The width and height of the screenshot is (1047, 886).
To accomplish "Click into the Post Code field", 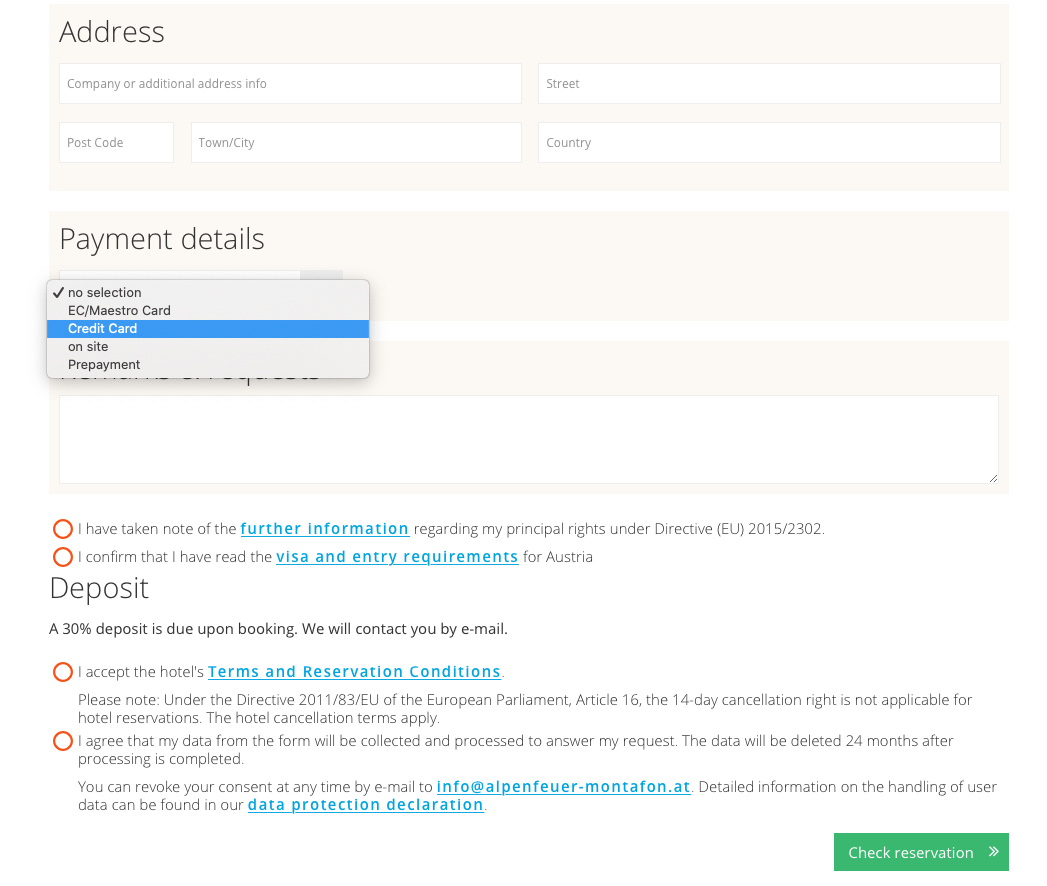I will pos(116,143).
